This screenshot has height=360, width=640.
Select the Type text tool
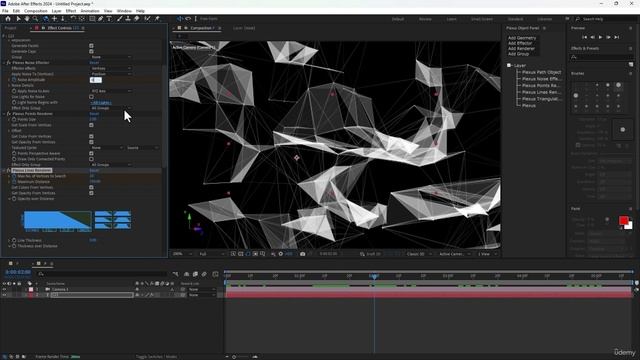point(109,19)
